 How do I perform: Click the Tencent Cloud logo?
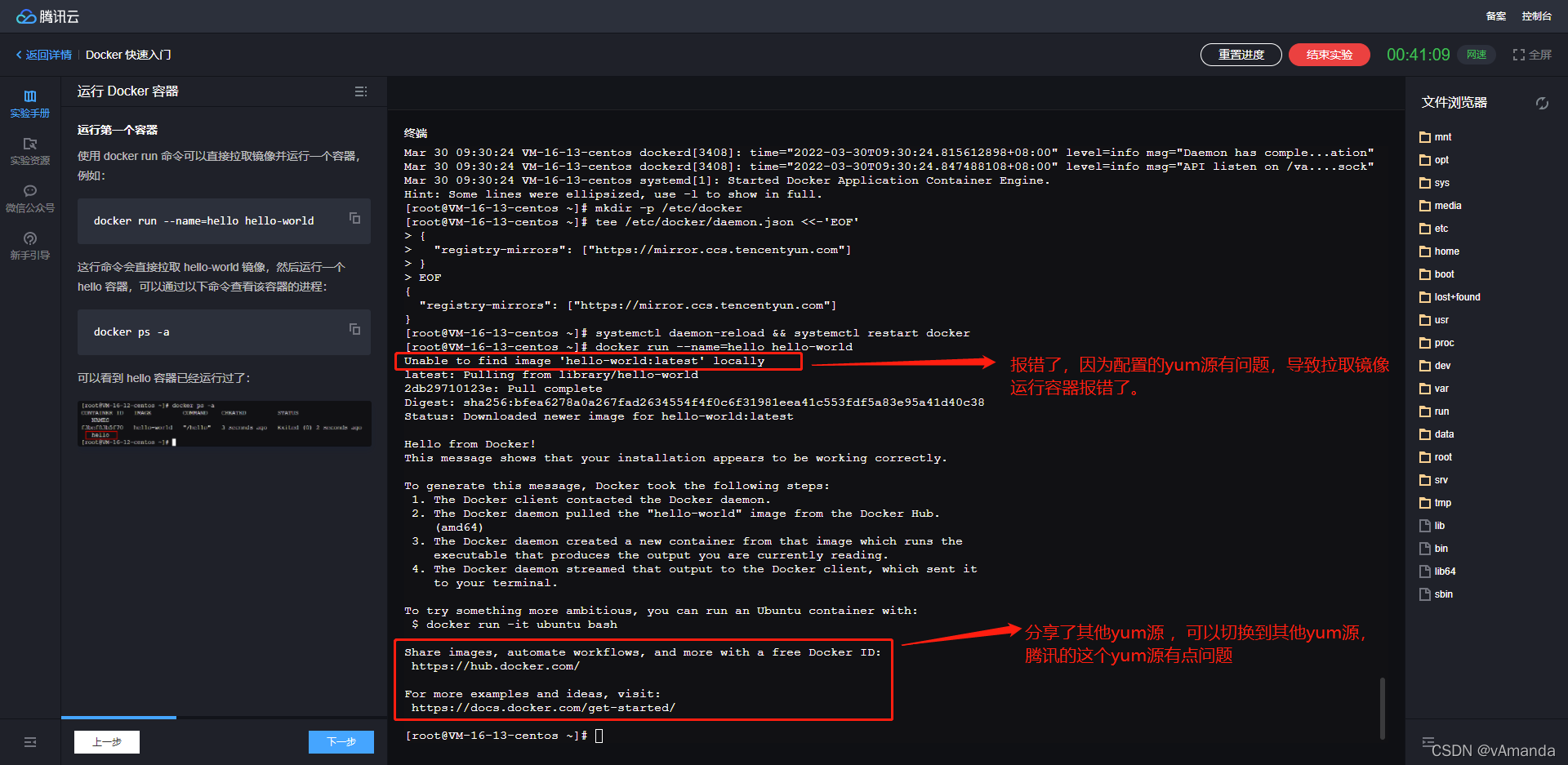click(x=47, y=16)
